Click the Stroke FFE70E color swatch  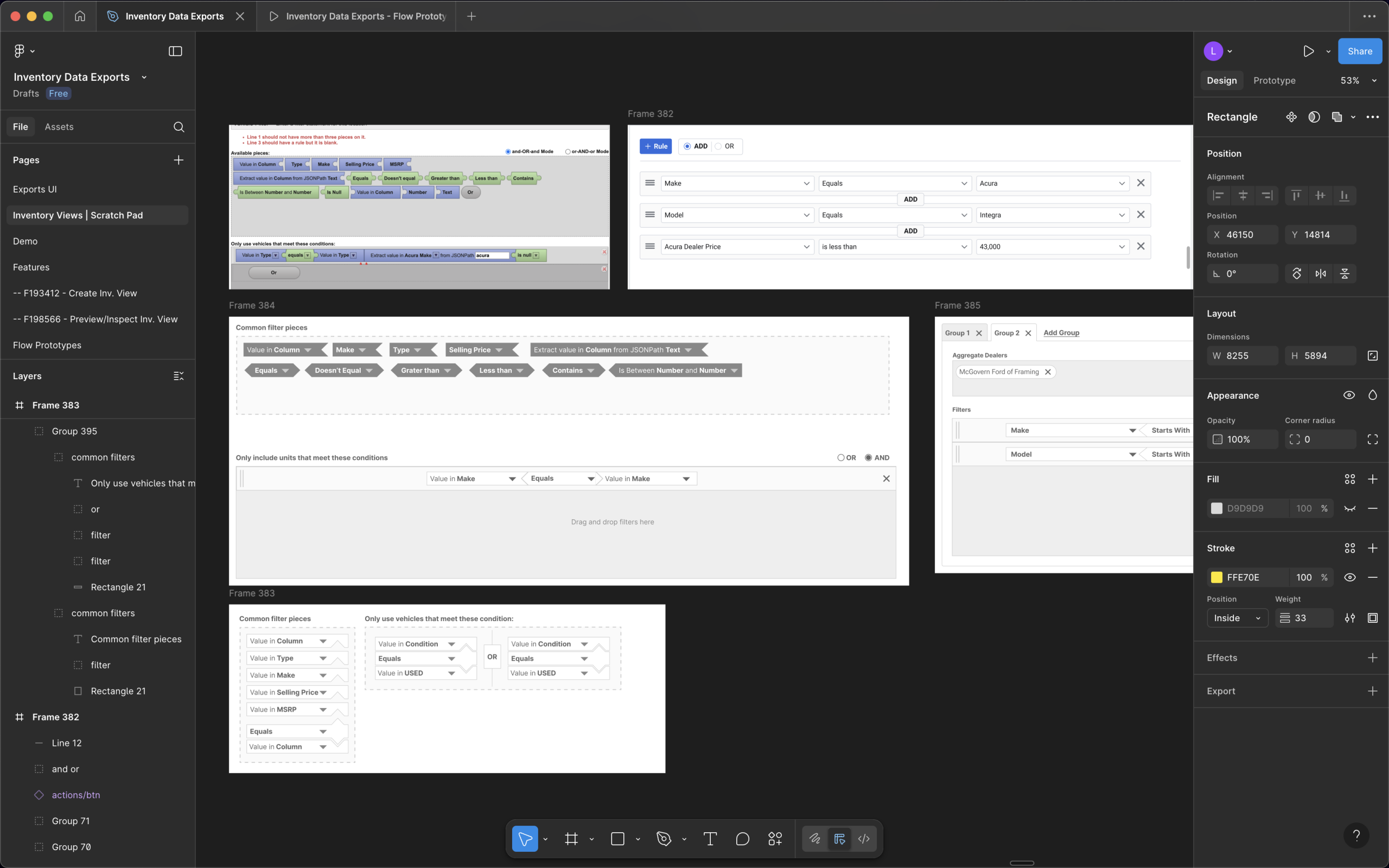(1216, 578)
